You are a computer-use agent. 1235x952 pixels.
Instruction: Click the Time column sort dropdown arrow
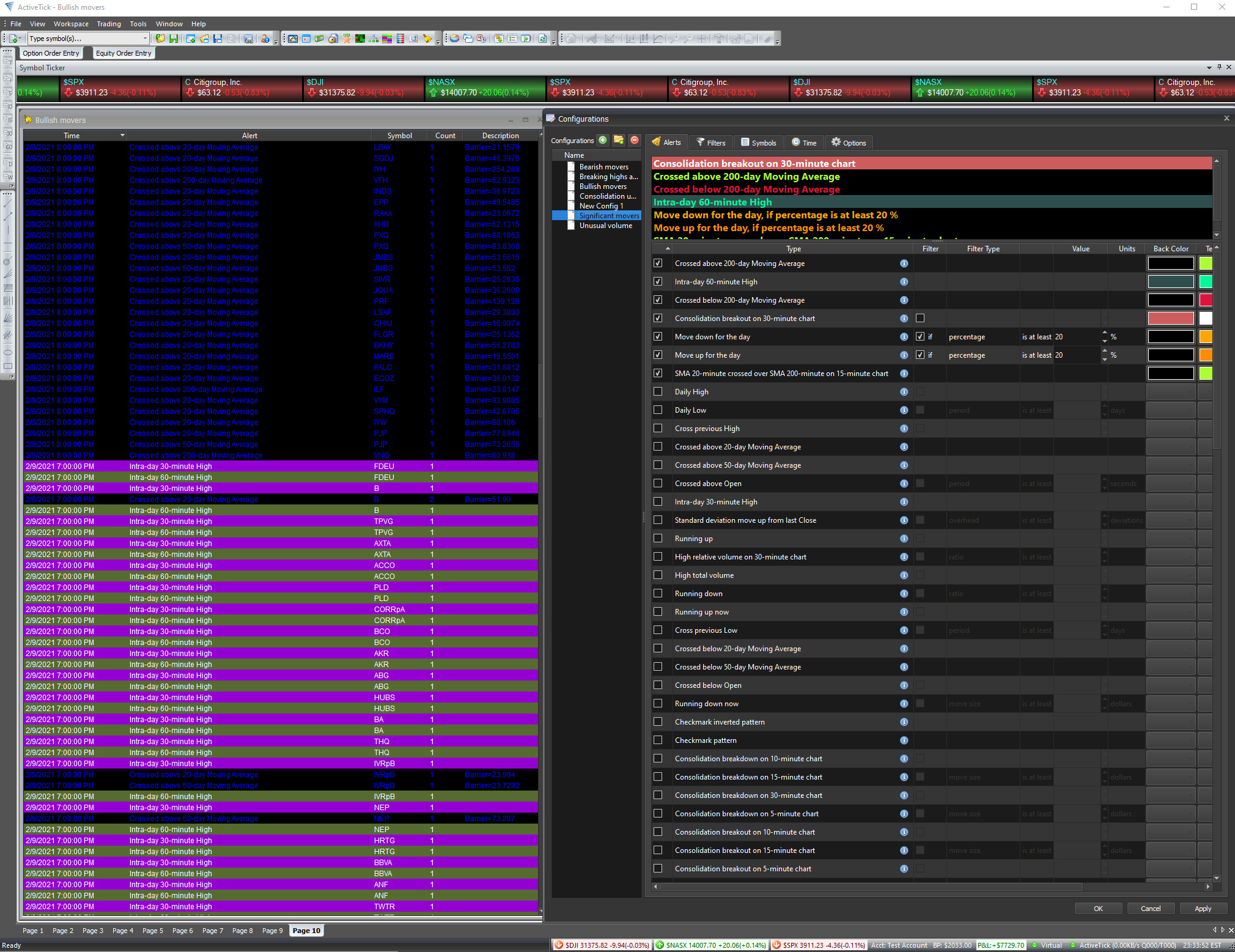coord(122,135)
